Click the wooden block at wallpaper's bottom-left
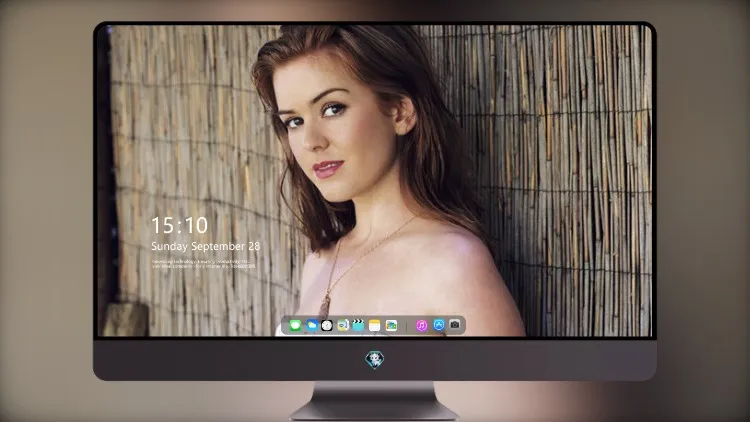Image resolution: width=750 pixels, height=422 pixels. [x=125, y=320]
